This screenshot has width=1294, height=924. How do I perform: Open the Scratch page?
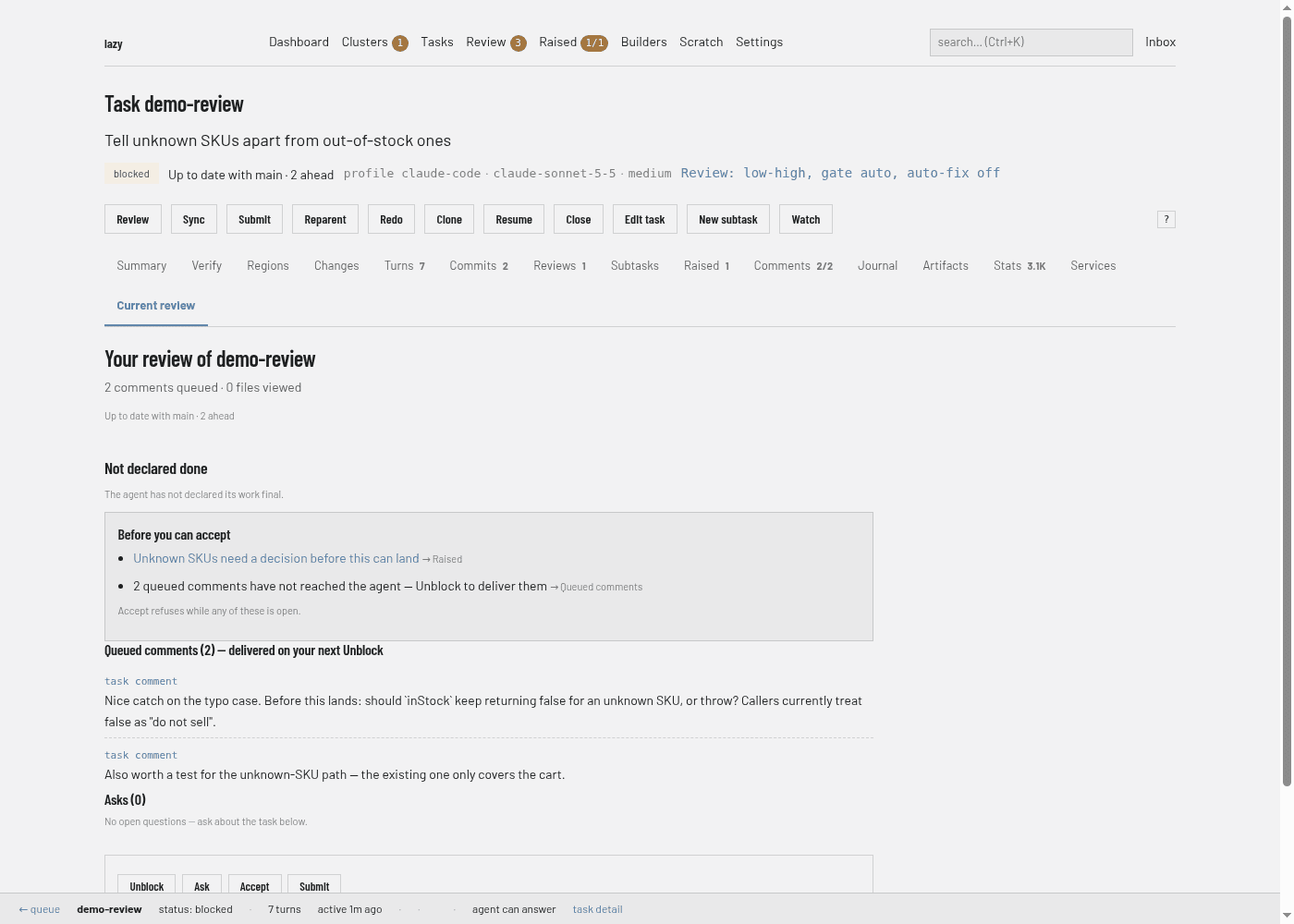point(702,42)
